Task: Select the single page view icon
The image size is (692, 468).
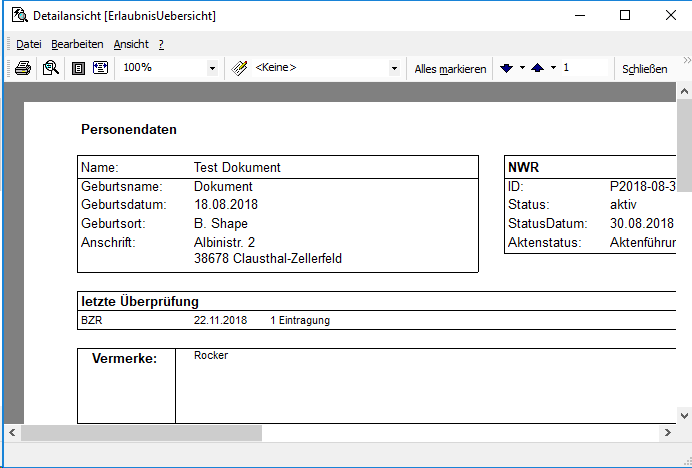Action: pyautogui.click(x=78, y=68)
